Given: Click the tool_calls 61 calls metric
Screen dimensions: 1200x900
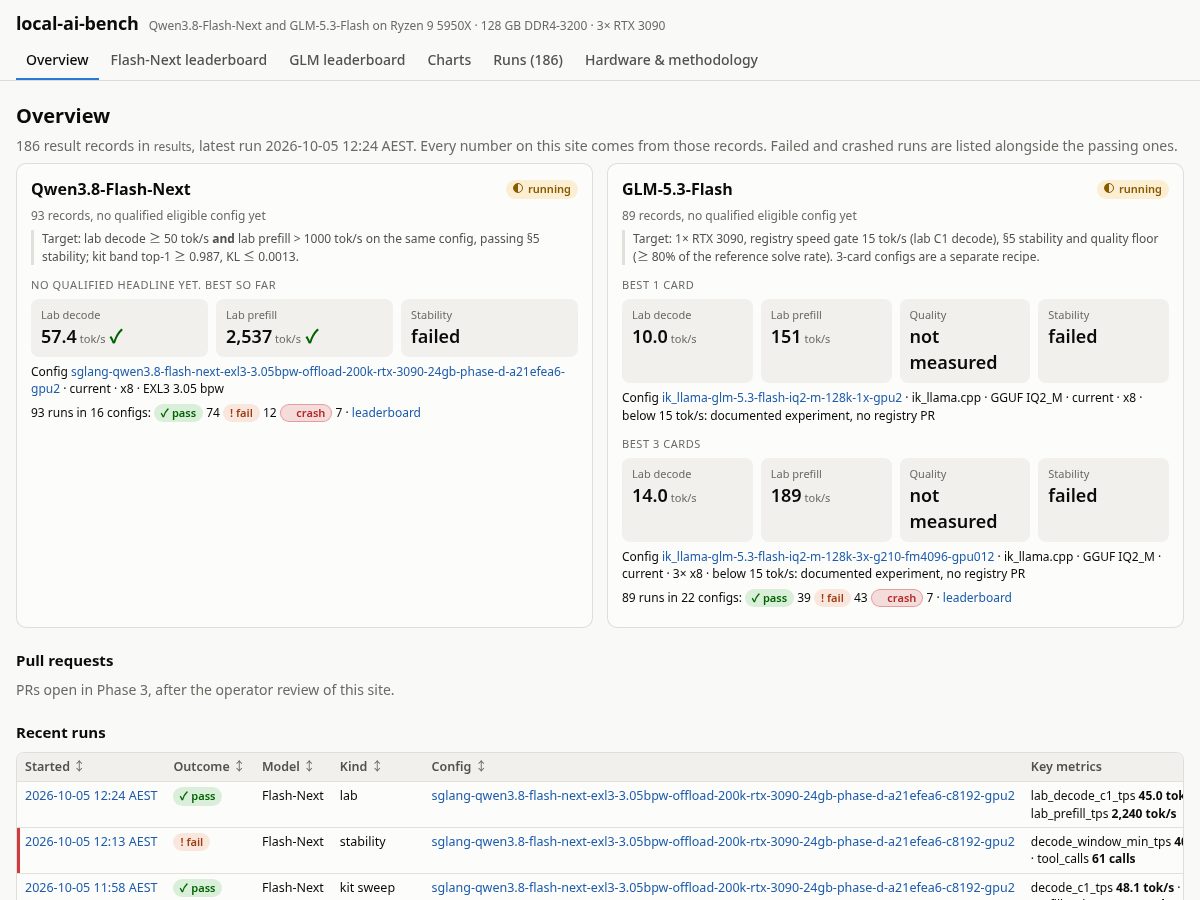Looking at the screenshot, I should click(1087, 860).
